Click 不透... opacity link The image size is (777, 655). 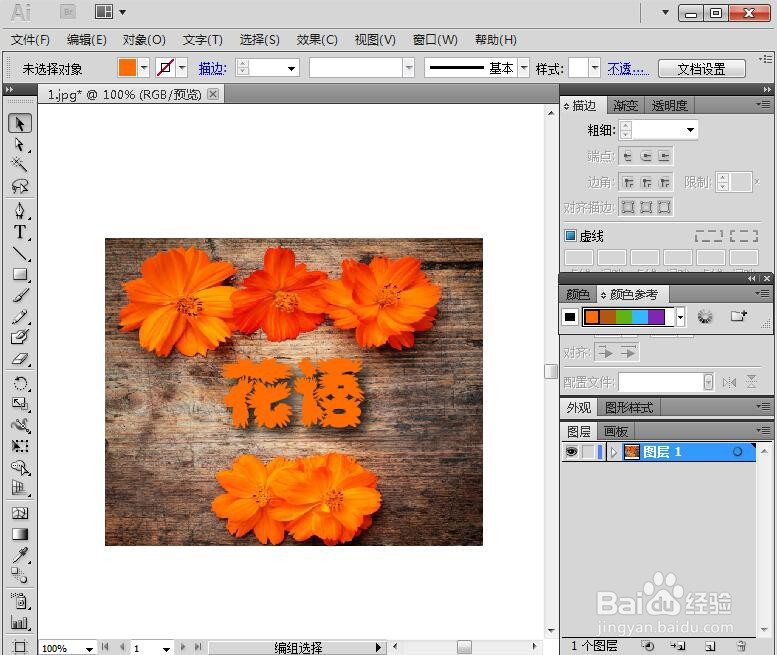(628, 68)
